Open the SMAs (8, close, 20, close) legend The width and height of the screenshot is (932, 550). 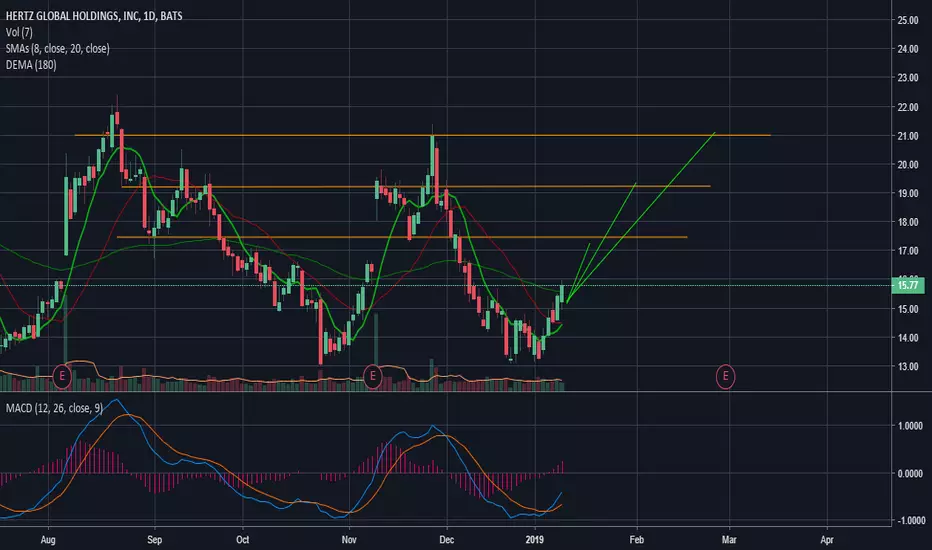coord(58,49)
